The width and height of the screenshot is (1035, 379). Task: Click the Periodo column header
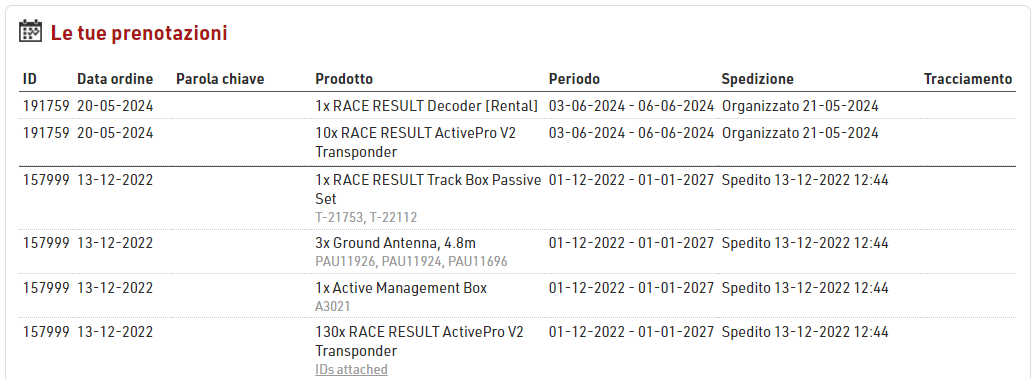(x=574, y=79)
